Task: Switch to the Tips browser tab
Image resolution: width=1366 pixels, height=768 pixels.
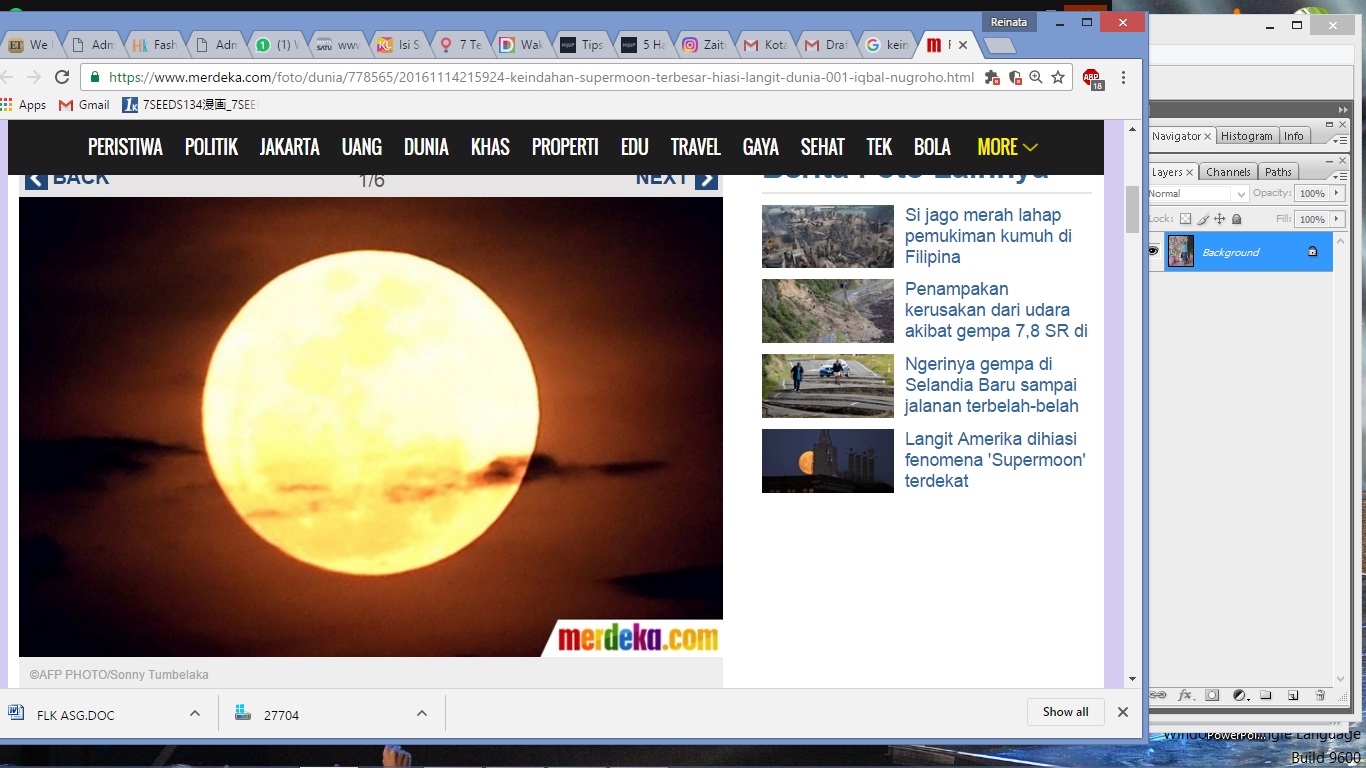Action: [x=582, y=45]
